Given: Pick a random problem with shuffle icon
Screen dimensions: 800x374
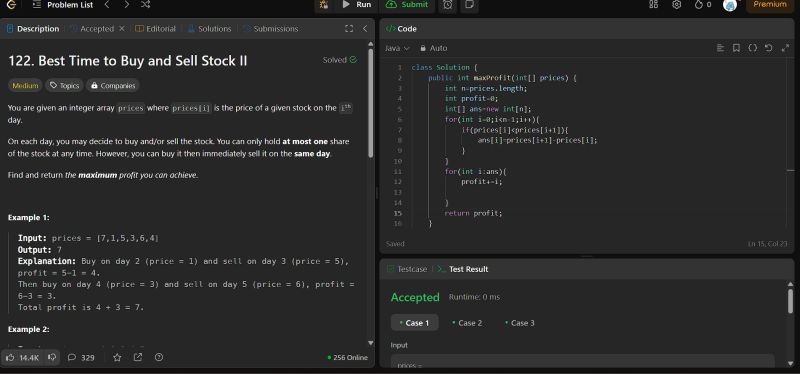Looking at the screenshot, I should [145, 5].
